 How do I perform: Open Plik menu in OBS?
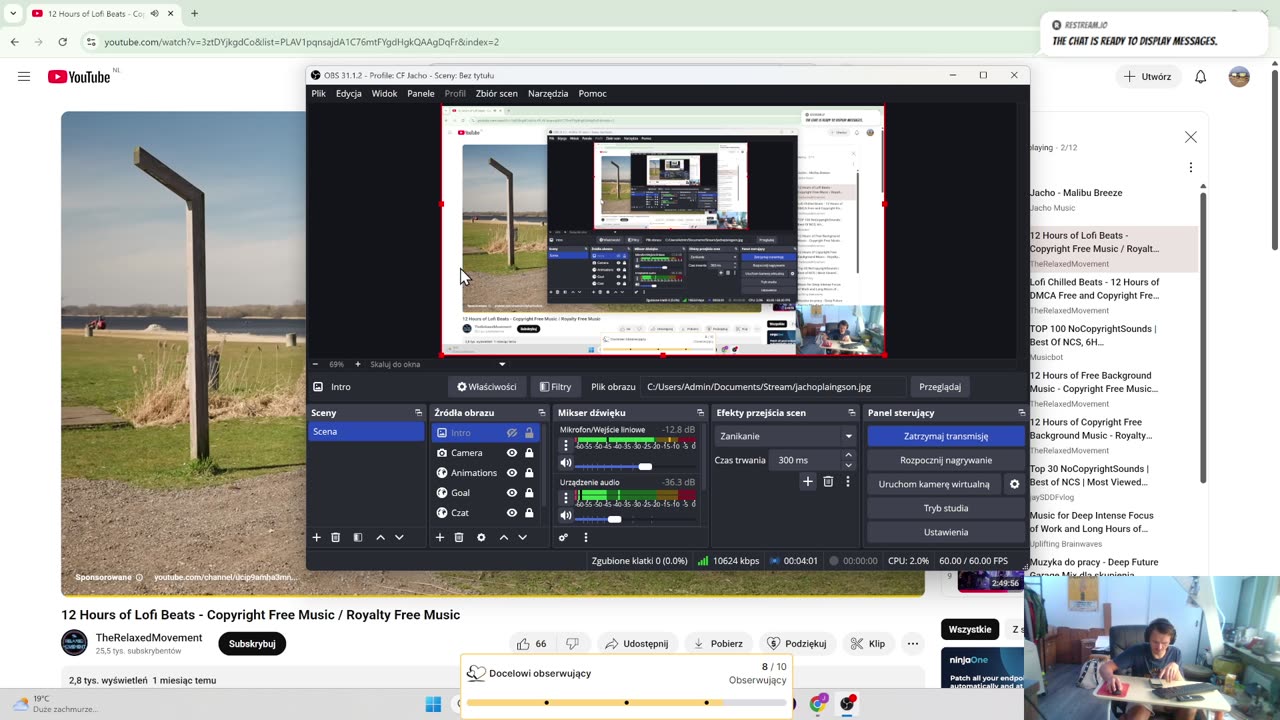point(318,93)
